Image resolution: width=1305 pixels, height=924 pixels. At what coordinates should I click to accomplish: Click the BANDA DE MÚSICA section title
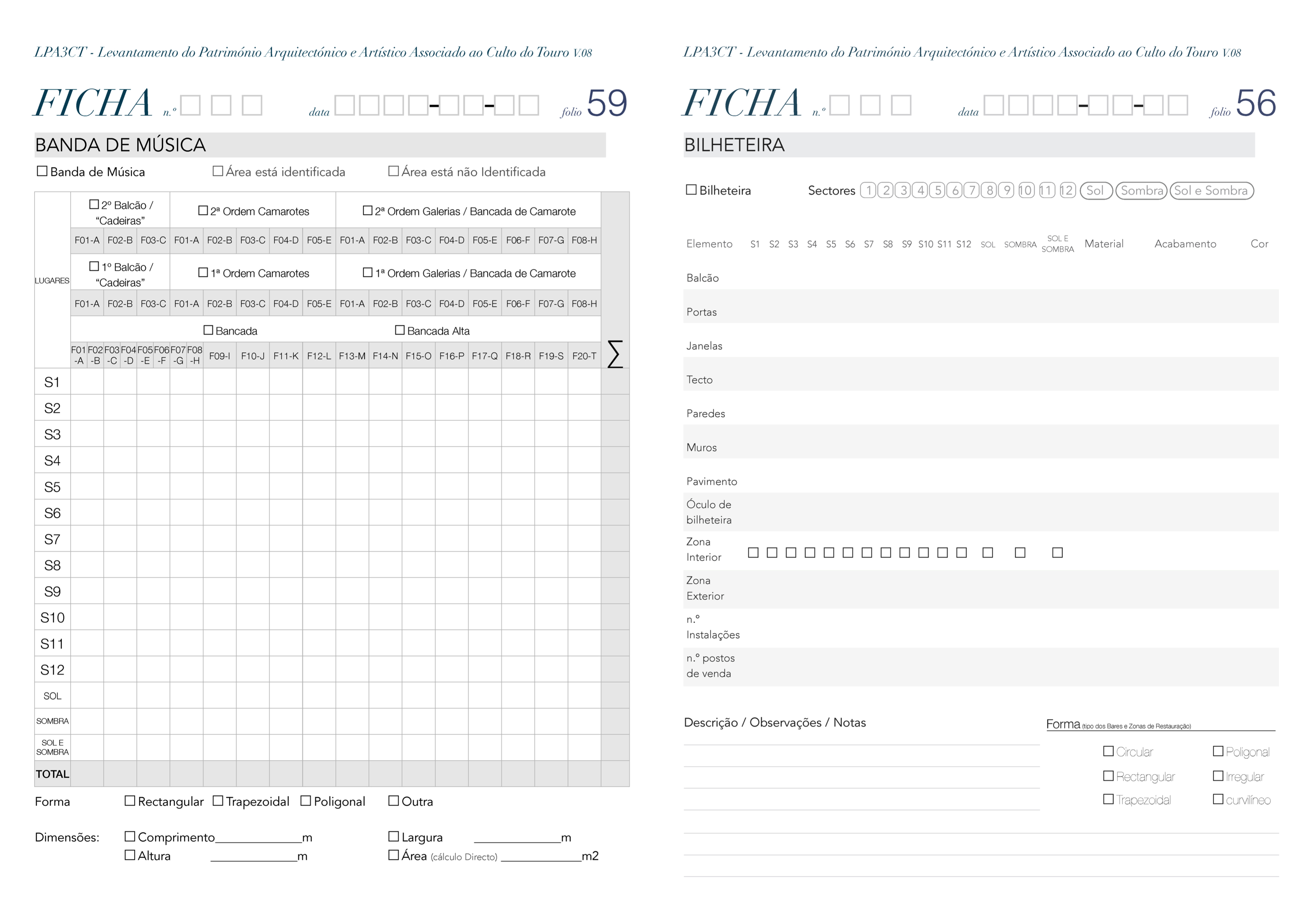click(120, 145)
